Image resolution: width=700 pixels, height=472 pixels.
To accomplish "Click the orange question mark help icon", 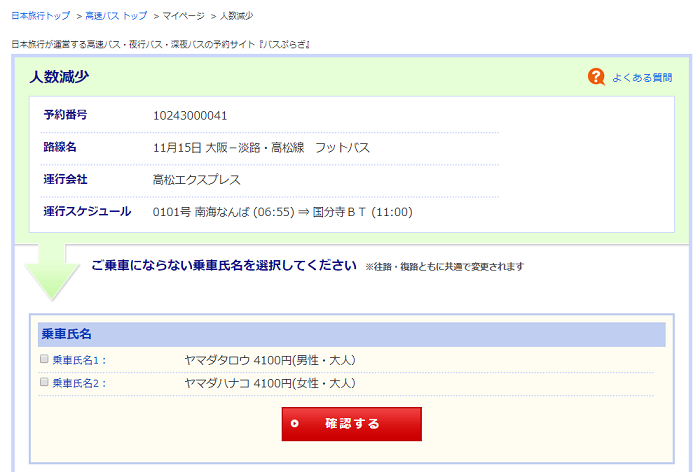I will pos(596,77).
